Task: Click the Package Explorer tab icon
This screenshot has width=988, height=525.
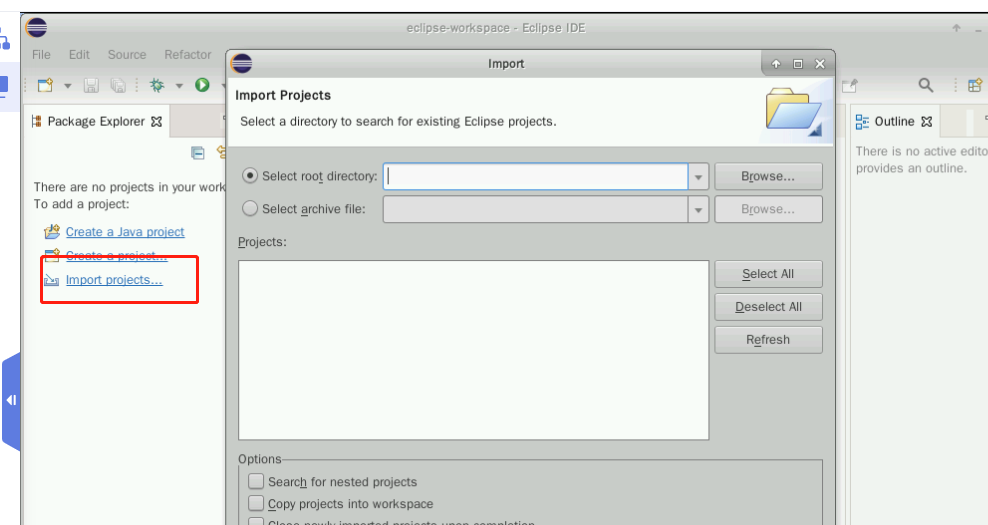Action: coord(37,121)
